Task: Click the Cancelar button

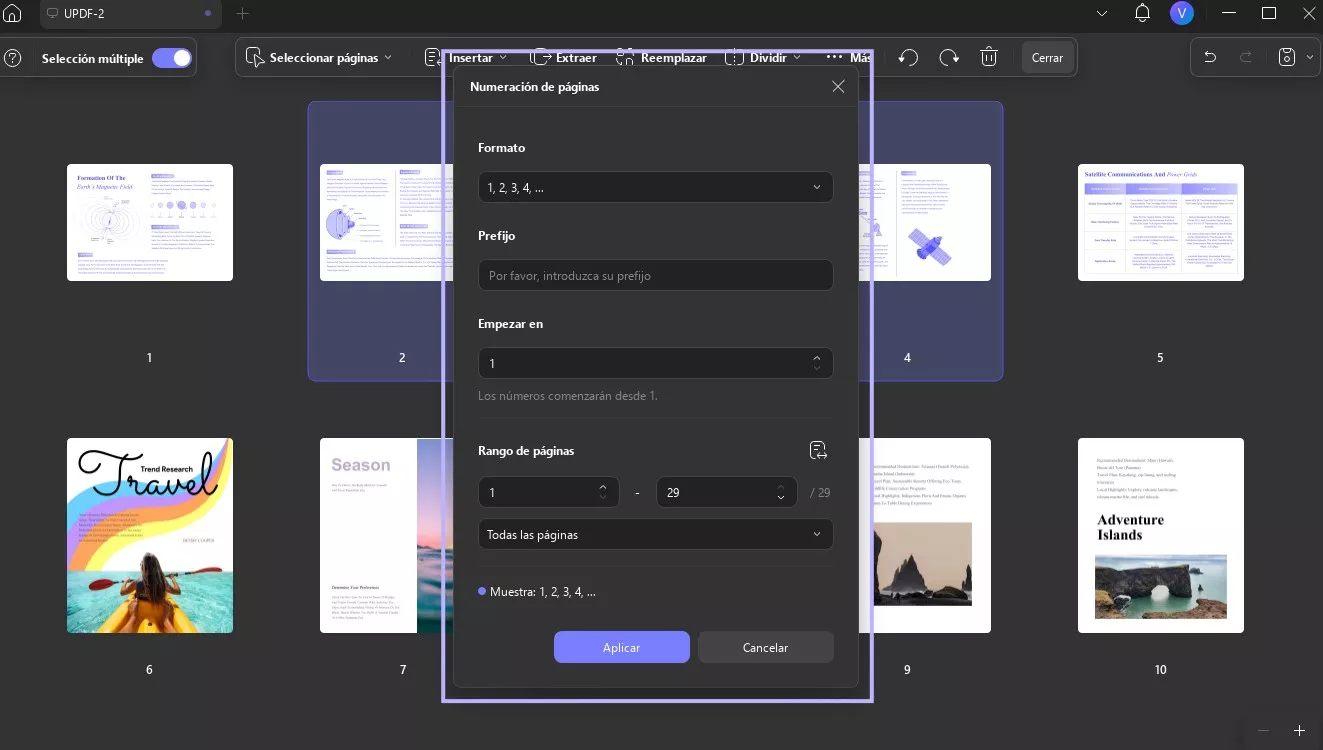Action: point(766,647)
